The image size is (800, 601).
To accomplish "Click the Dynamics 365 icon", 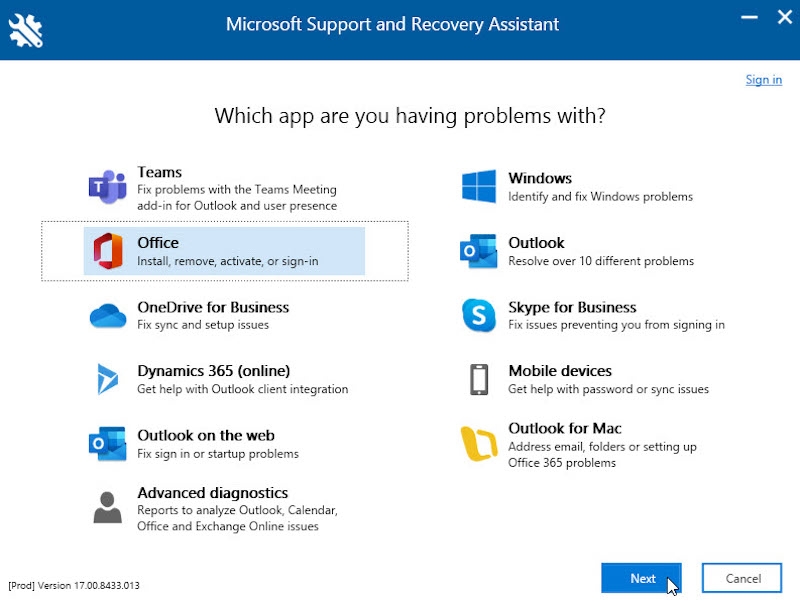I will click(x=109, y=380).
